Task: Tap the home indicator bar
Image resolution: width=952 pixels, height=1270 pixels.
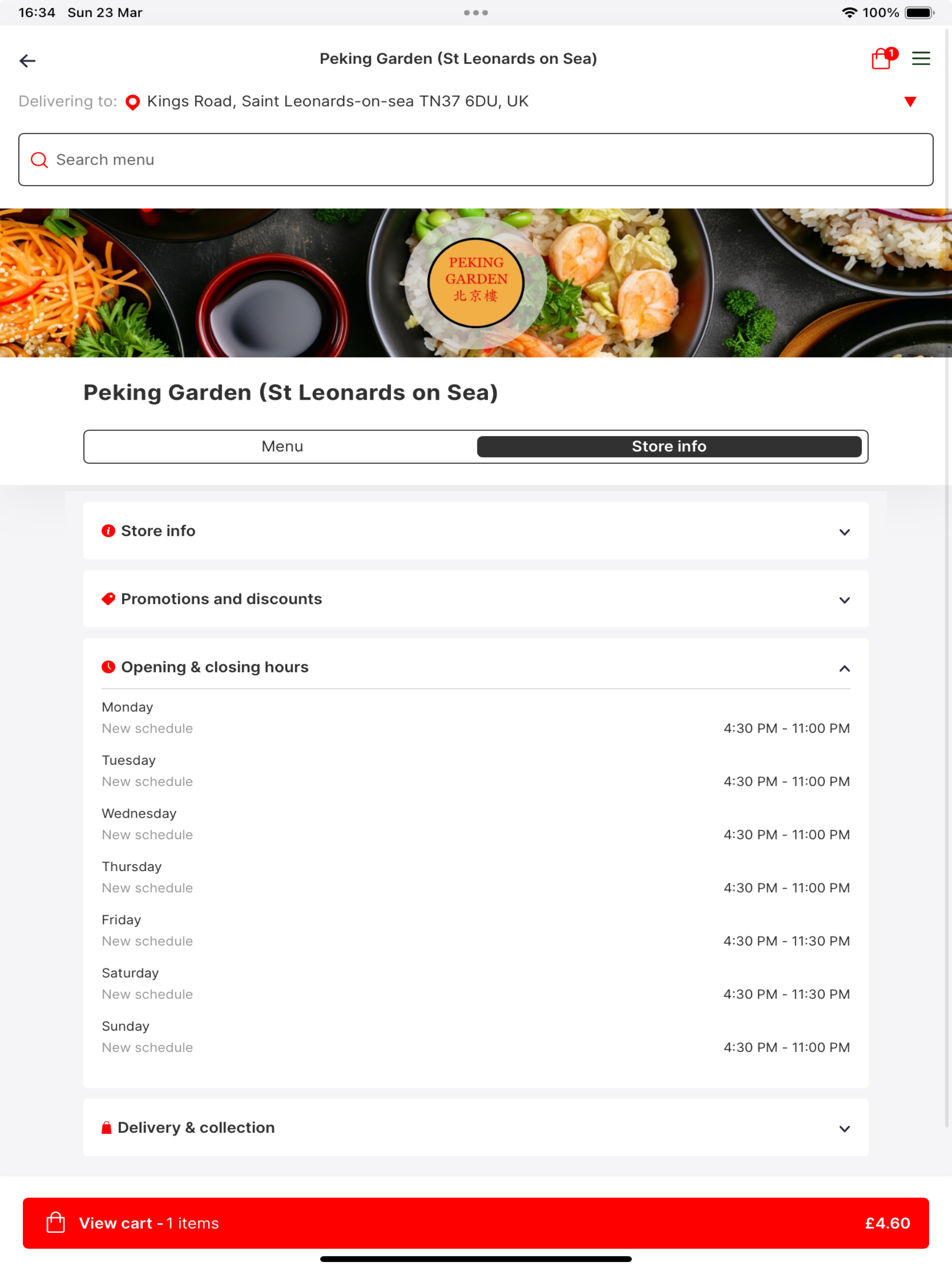Action: 476,1259
